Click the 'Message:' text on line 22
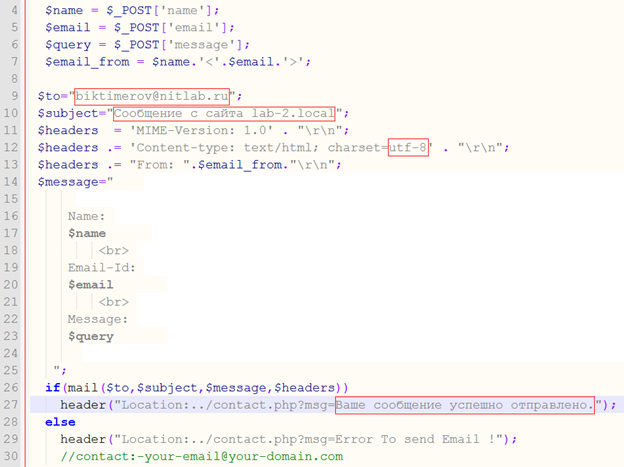Viewport: 624px width, 467px height. (x=98, y=319)
